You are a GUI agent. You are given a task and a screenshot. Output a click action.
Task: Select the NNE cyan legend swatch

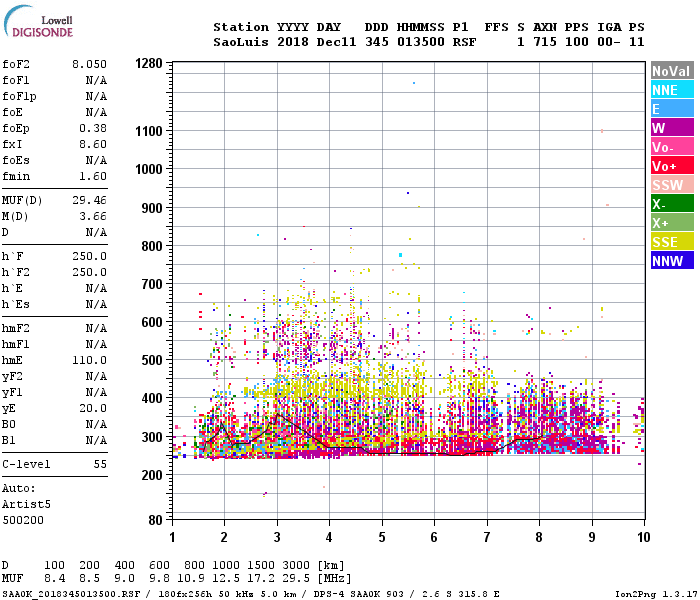click(x=672, y=90)
